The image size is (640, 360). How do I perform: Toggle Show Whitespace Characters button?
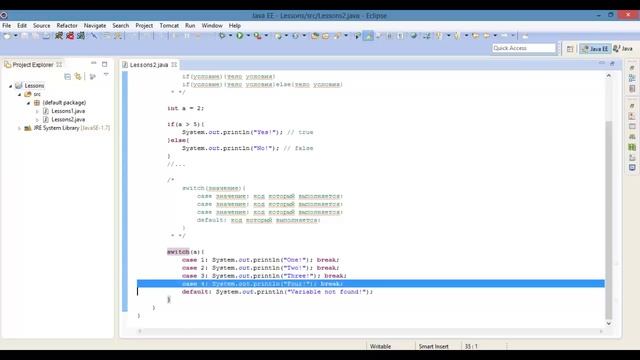coord(400,36)
